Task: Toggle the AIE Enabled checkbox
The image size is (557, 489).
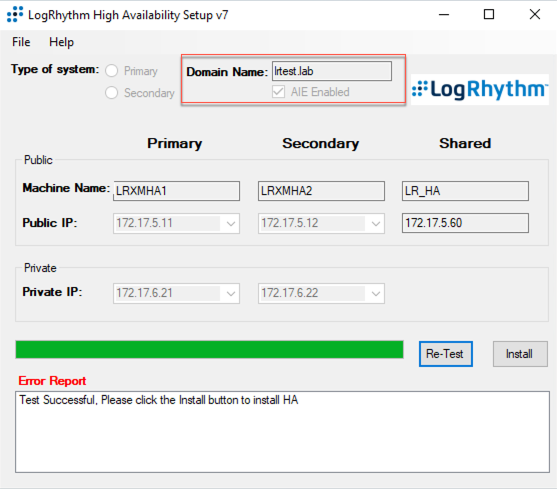Action: point(278,92)
